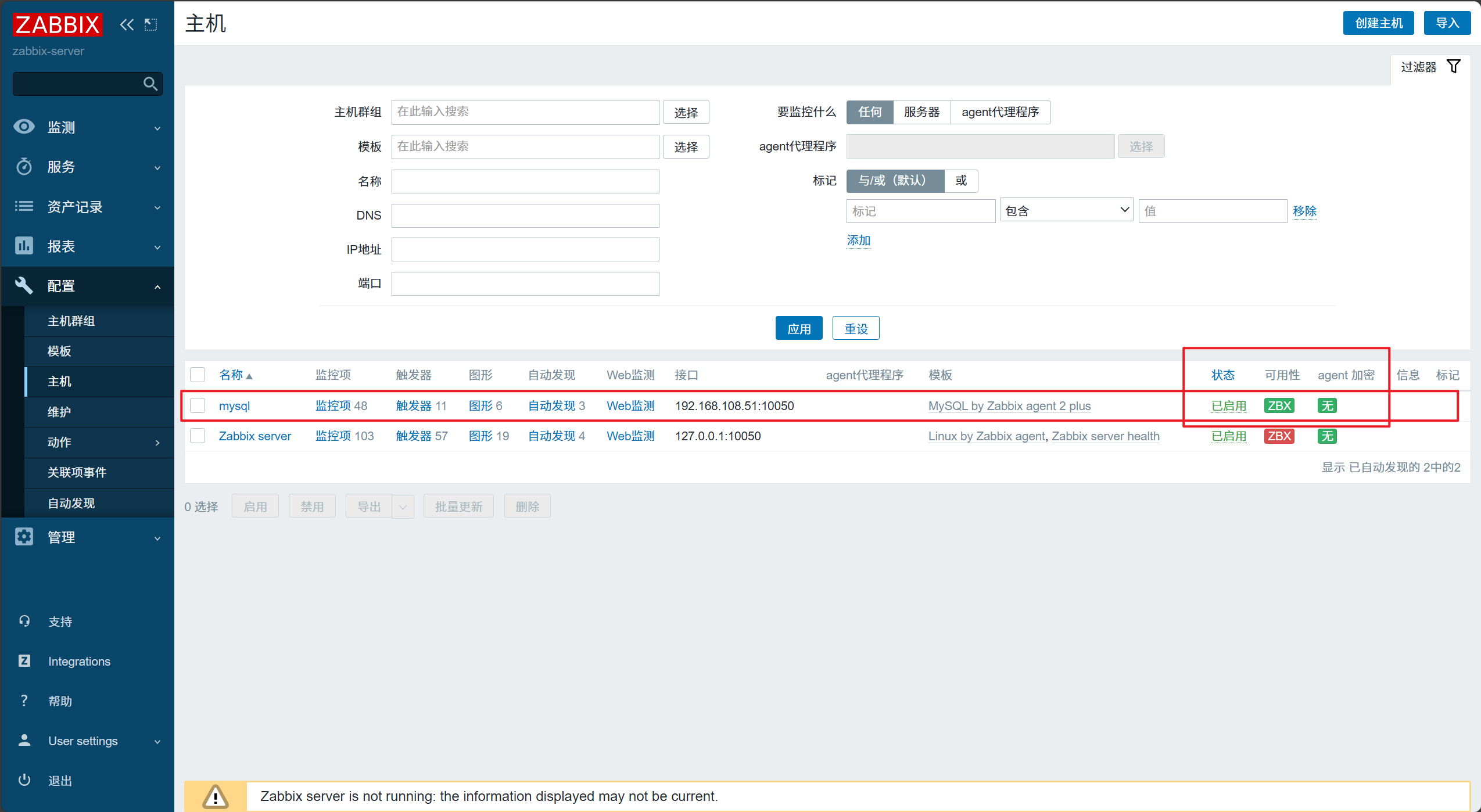This screenshot has width=1481, height=812.
Task: Open the 包含 tag operator dropdown
Action: [1066, 210]
